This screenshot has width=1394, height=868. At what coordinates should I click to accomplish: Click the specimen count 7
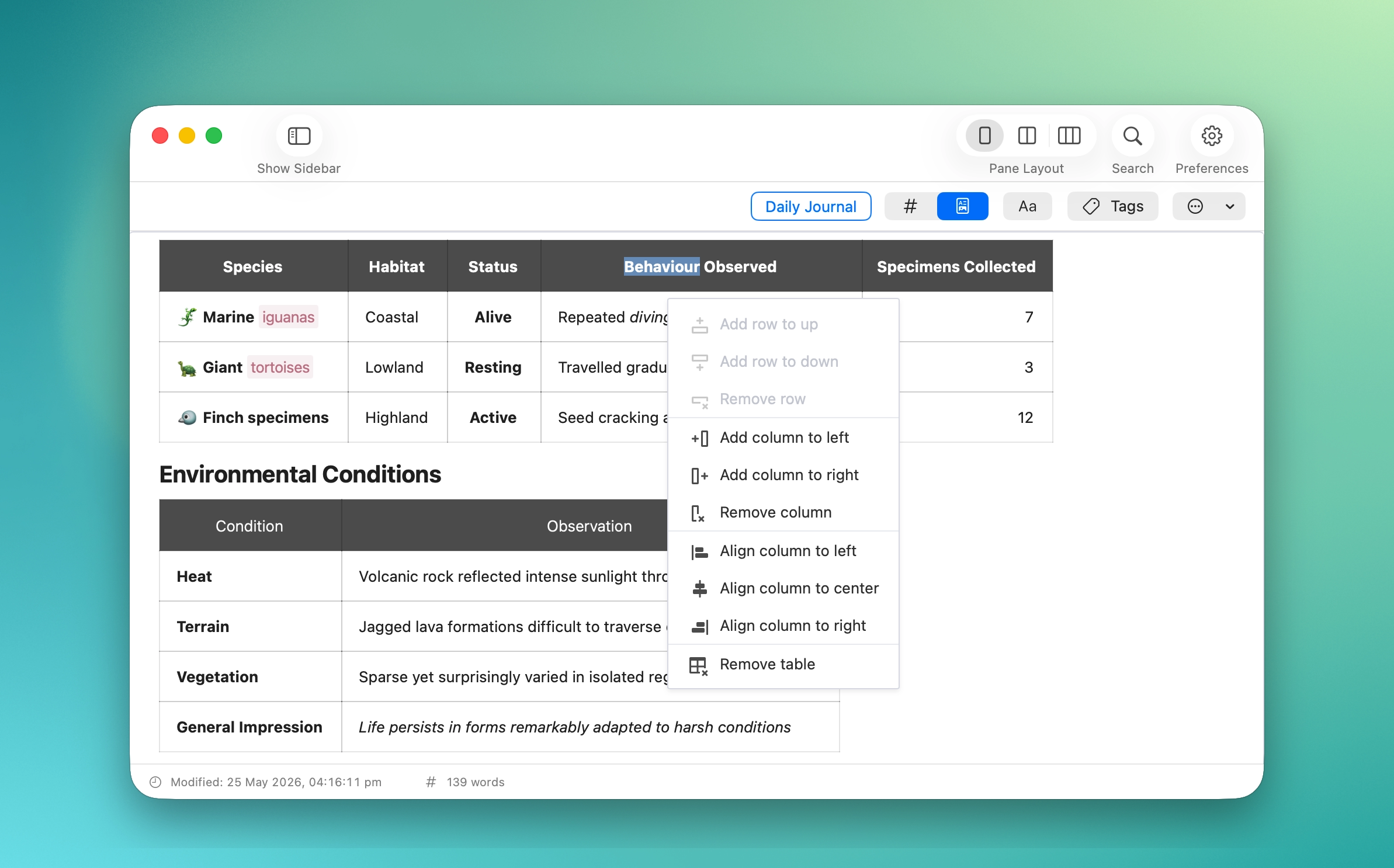1029,317
